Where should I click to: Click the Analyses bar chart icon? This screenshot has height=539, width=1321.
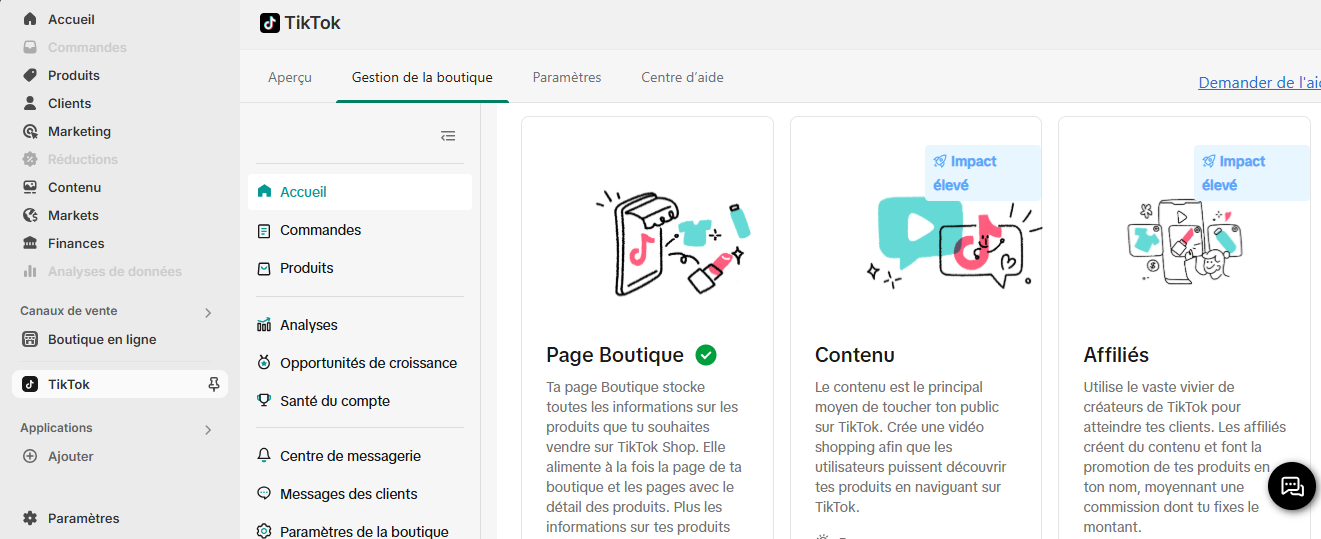(x=264, y=325)
